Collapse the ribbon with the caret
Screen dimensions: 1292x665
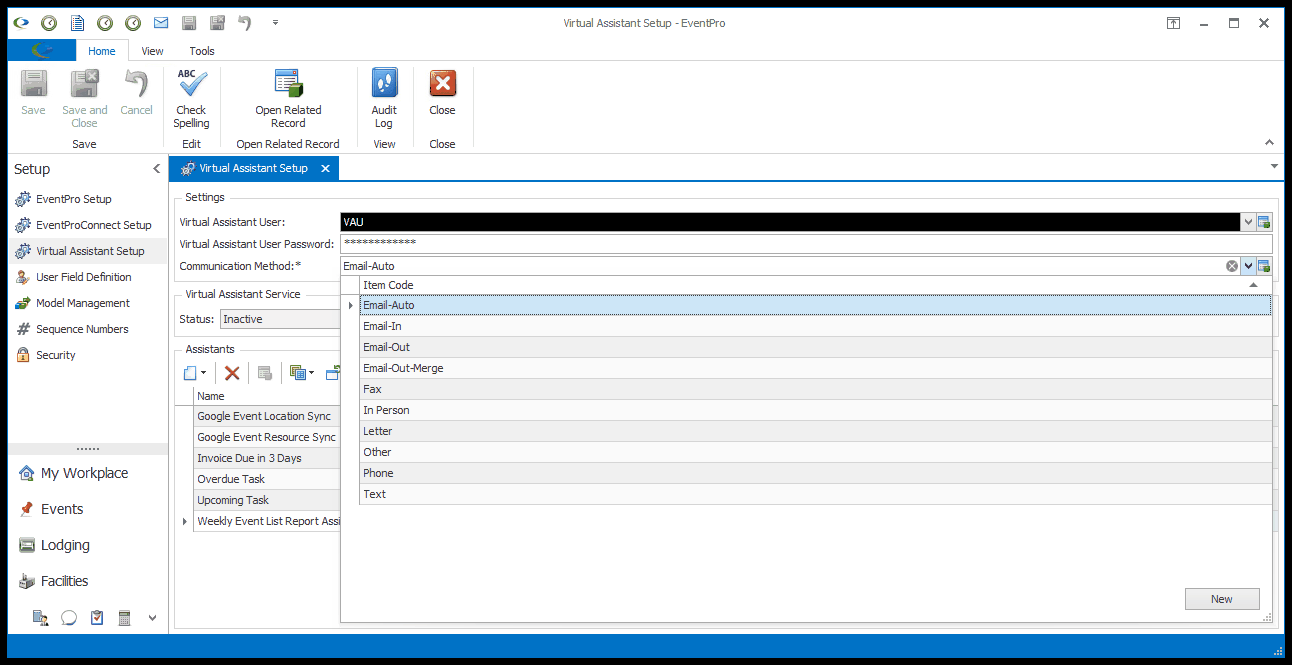pyautogui.click(x=1270, y=143)
